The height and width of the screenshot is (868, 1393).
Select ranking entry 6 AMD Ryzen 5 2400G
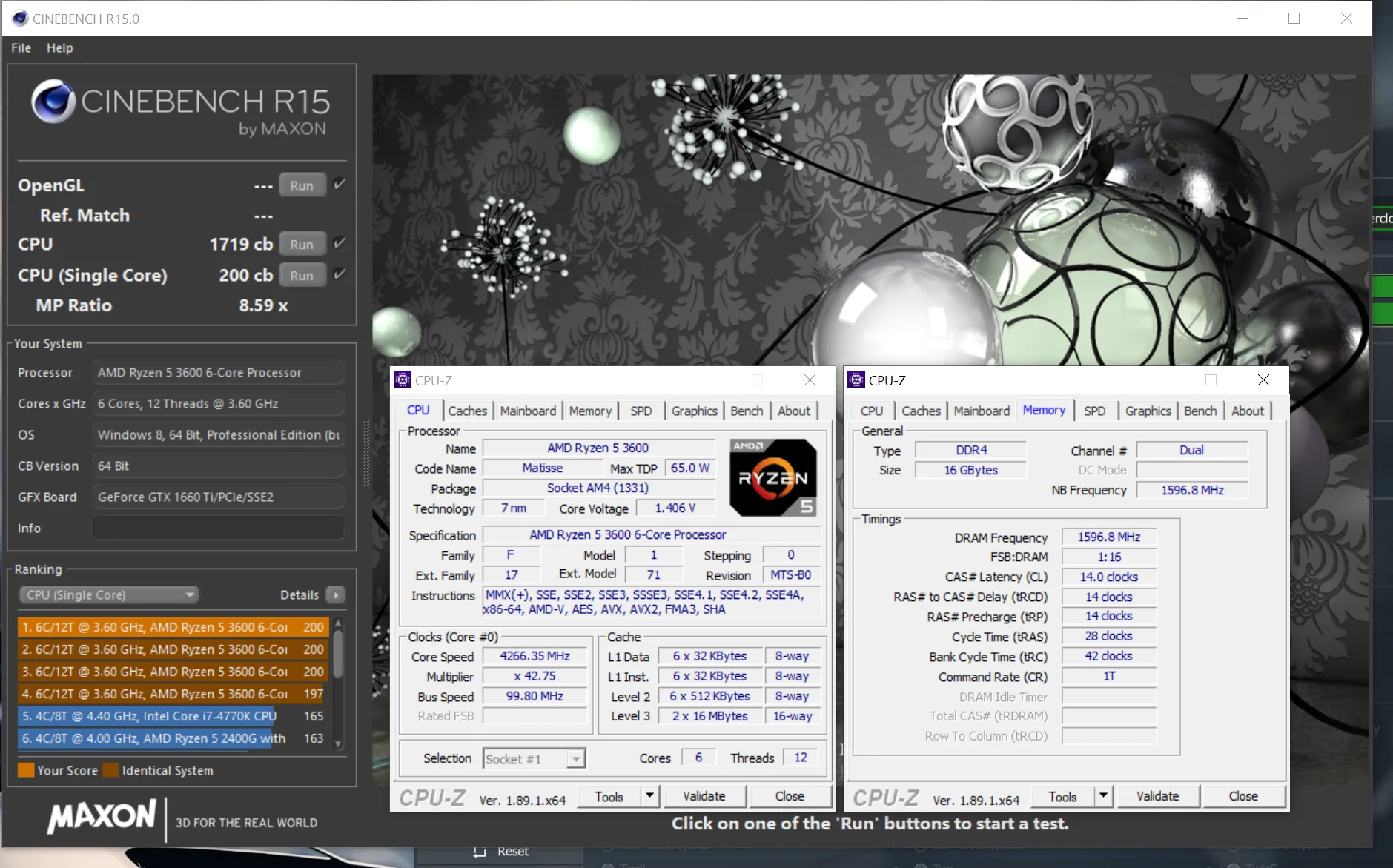[172, 738]
